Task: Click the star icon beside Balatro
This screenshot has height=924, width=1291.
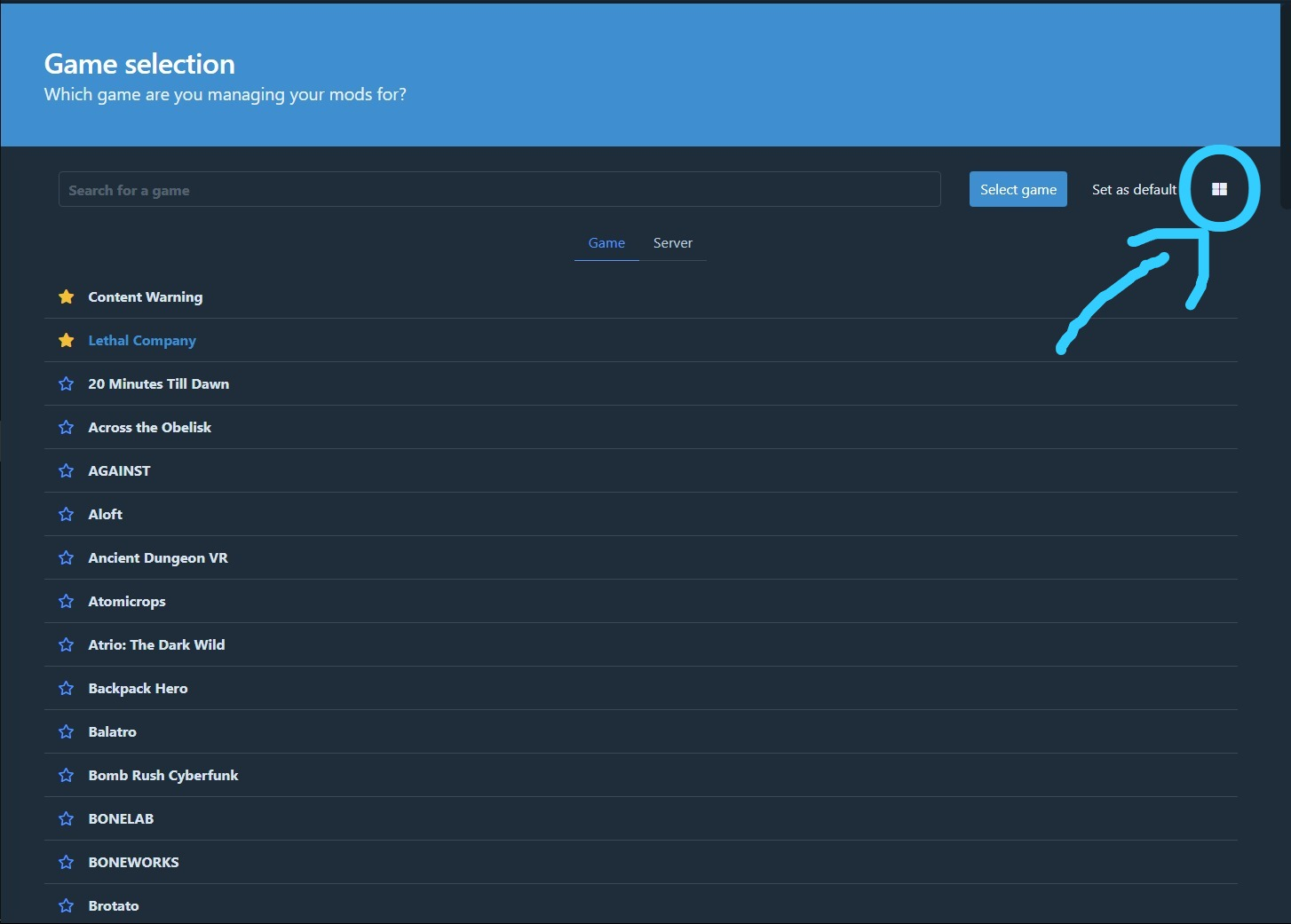Action: 66,731
